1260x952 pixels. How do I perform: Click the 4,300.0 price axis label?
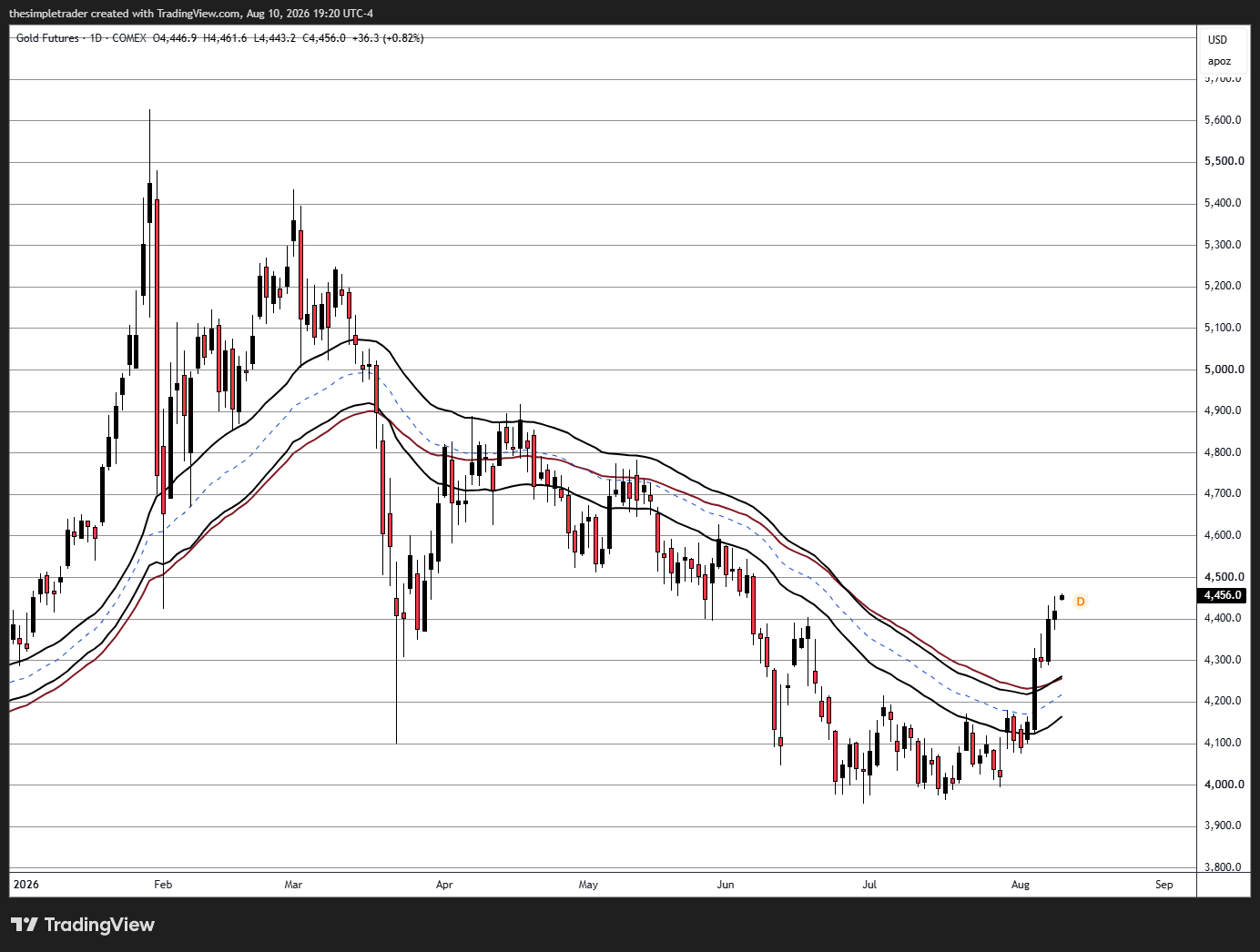point(1223,660)
